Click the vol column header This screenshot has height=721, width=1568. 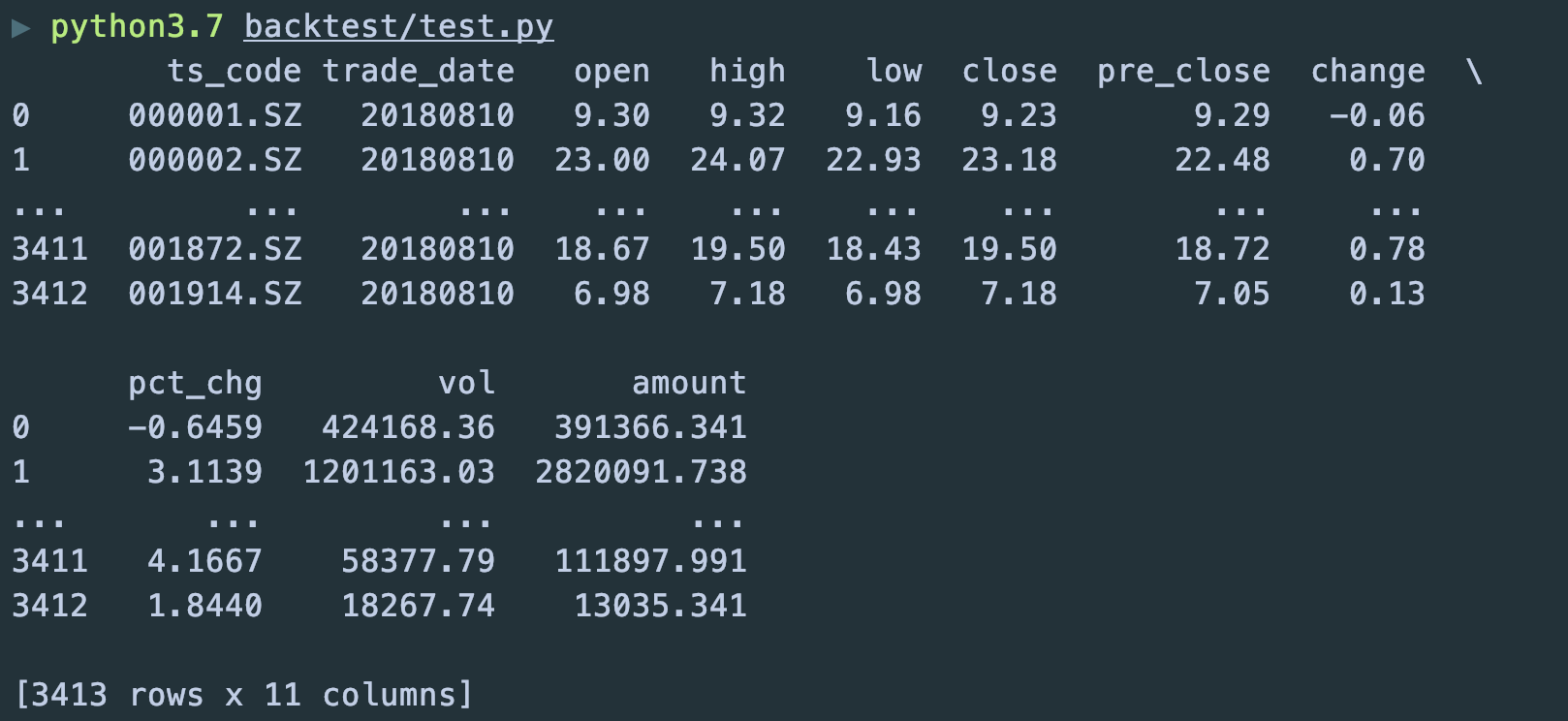(466, 383)
